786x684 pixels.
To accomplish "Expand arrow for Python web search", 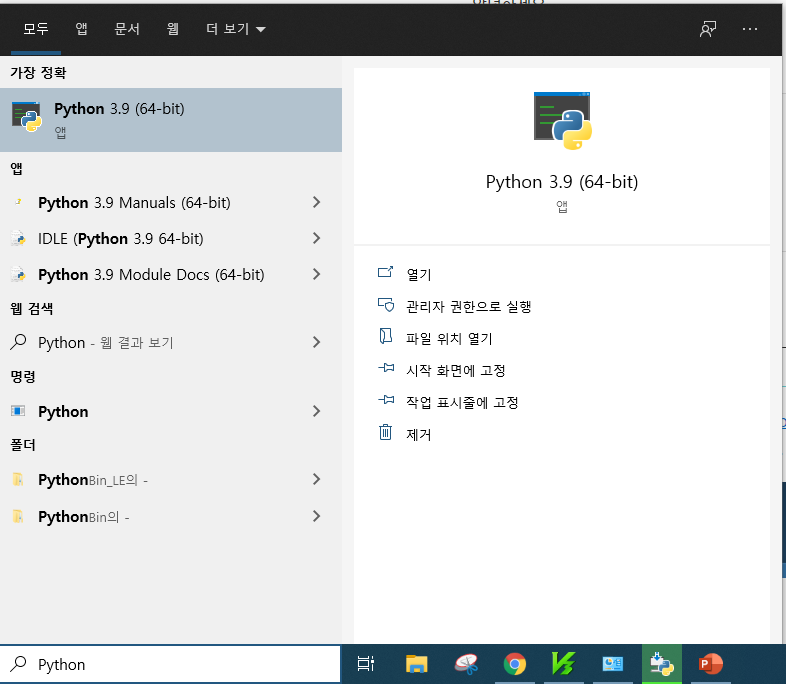I will pos(316,343).
